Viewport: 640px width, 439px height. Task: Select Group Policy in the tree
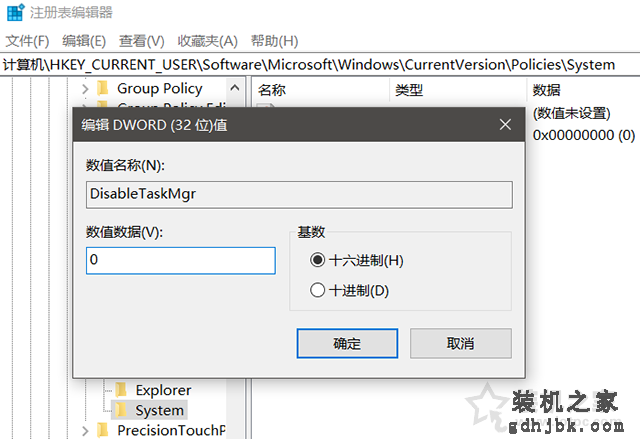tap(160, 89)
